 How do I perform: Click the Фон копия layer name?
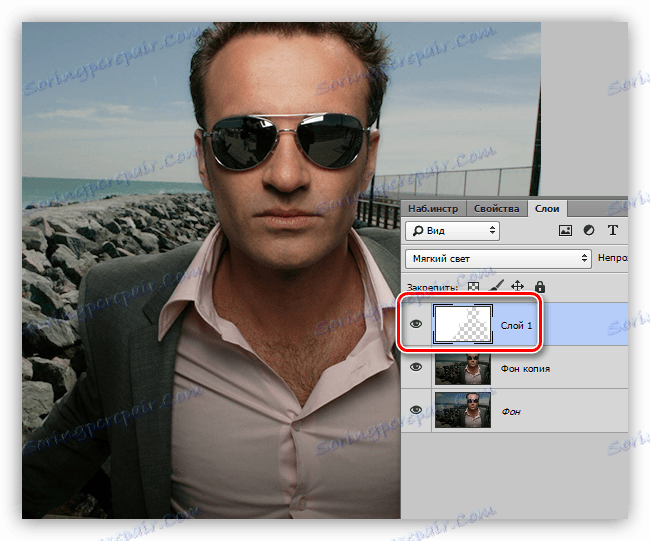tap(525, 369)
